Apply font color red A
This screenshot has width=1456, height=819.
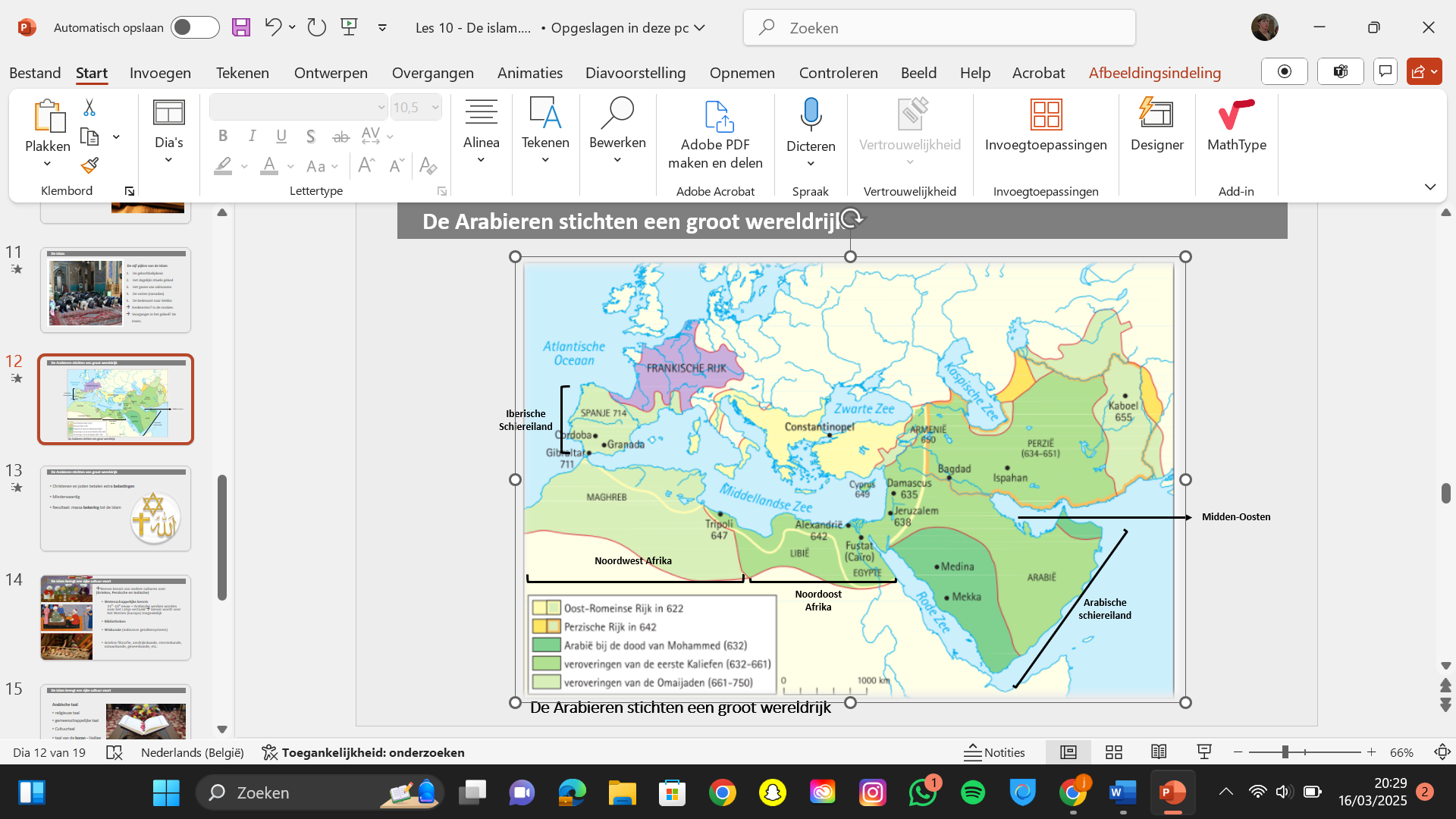click(269, 165)
